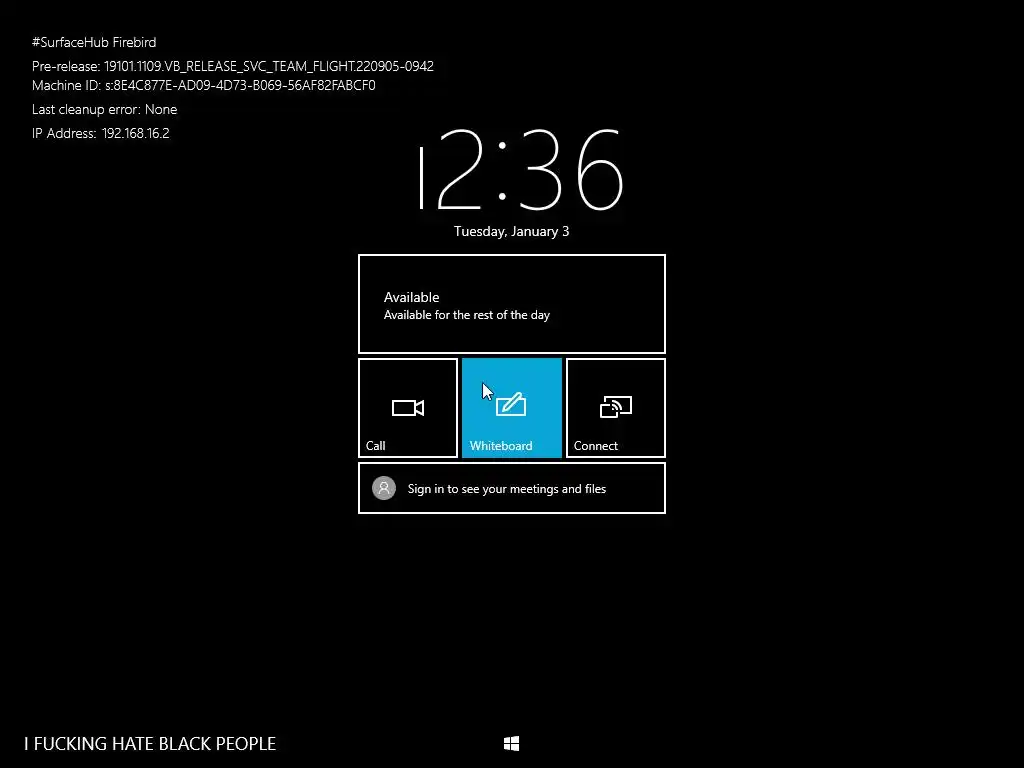The image size is (1024, 768).
Task: Open the Call tile with camera icon
Action: (x=408, y=408)
